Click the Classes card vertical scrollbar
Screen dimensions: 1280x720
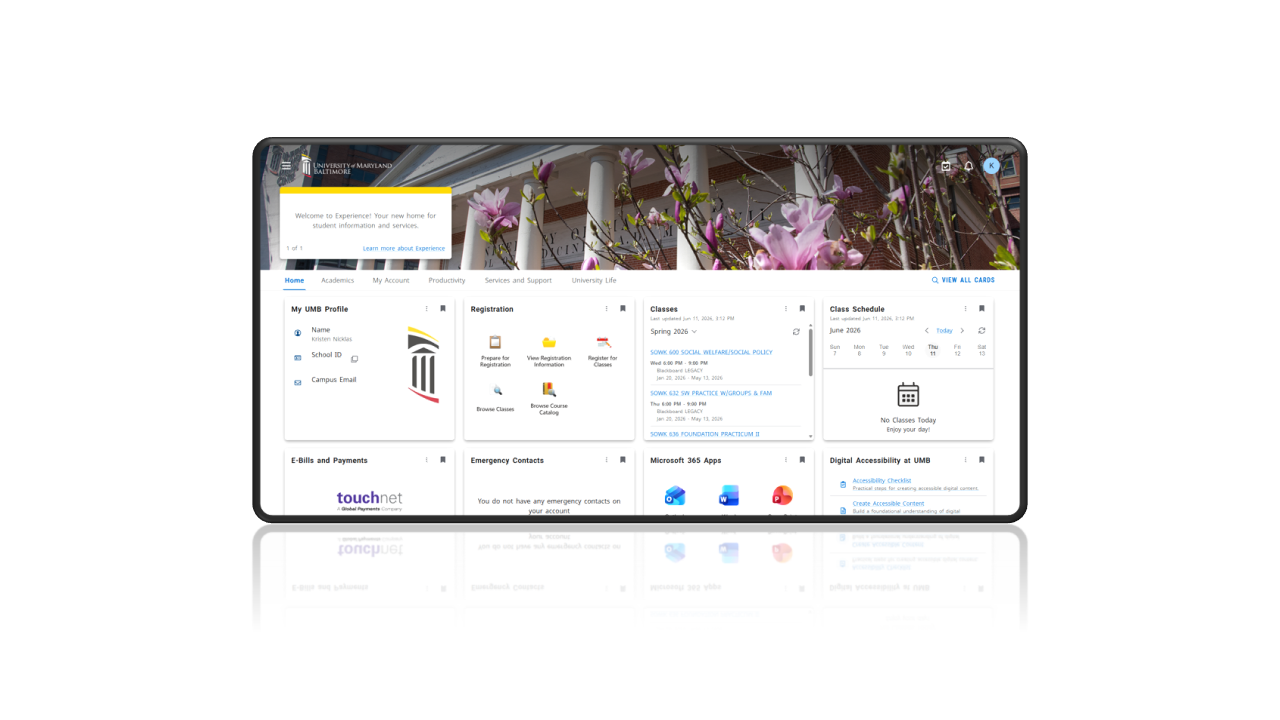pyautogui.click(x=810, y=351)
